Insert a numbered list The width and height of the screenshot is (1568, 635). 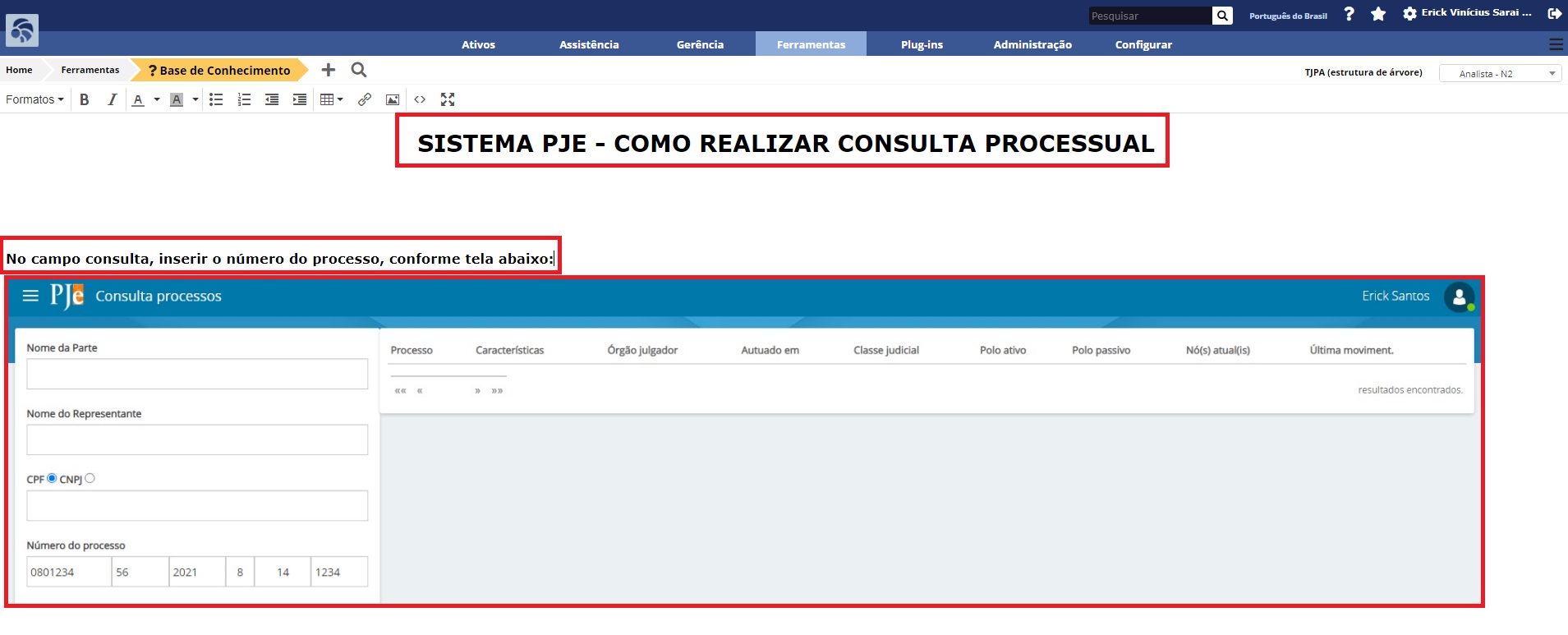(x=244, y=99)
